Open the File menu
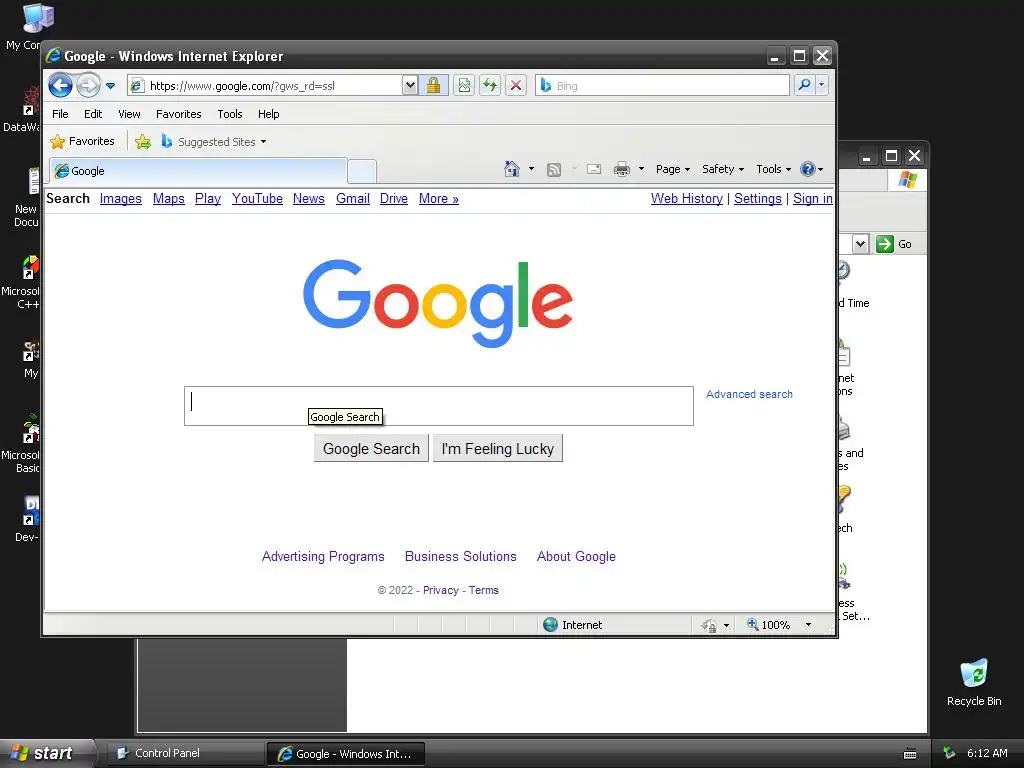This screenshot has width=1024, height=768. pyautogui.click(x=60, y=114)
